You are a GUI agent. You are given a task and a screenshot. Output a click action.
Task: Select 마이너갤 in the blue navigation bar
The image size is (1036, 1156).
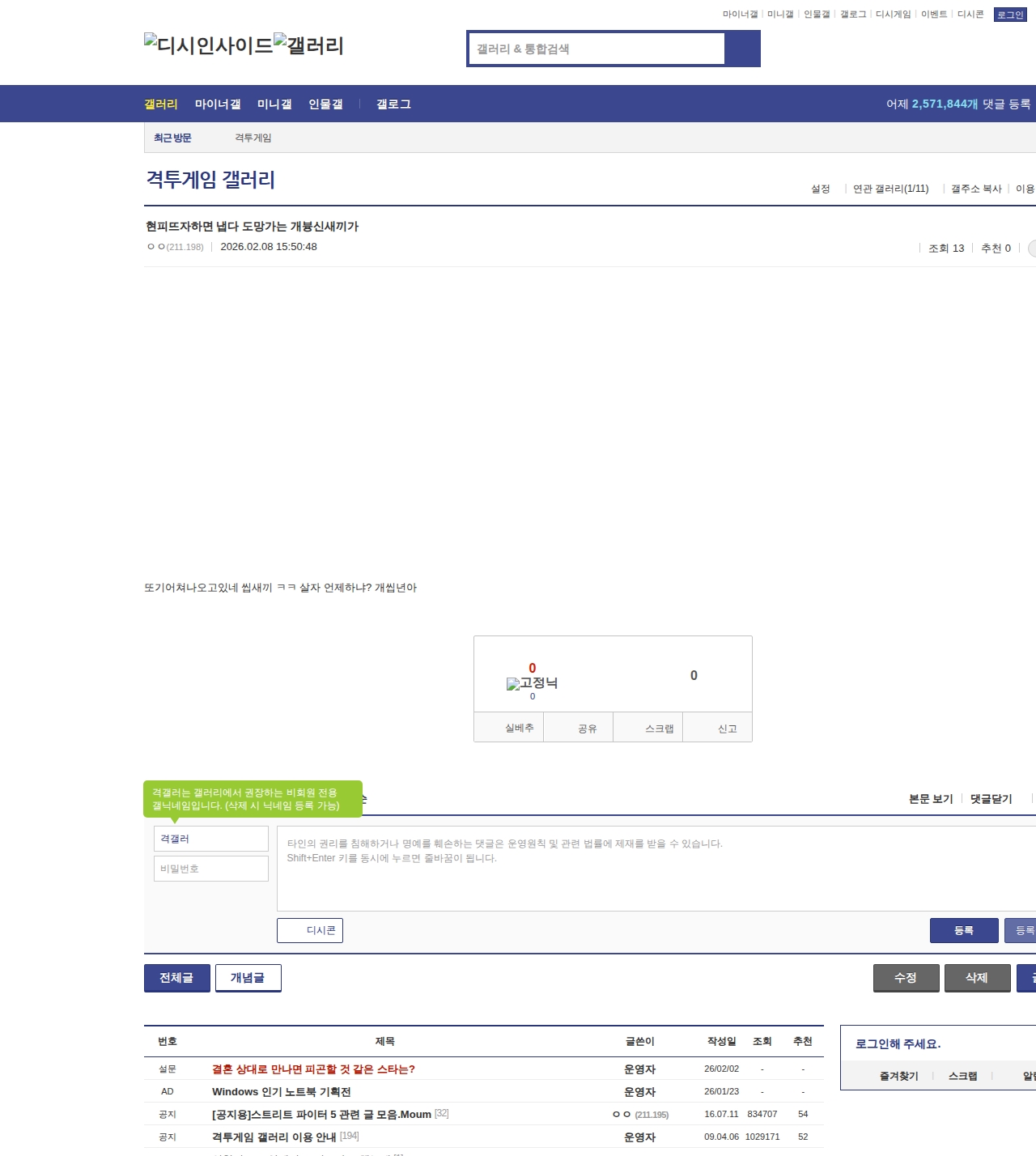point(218,104)
